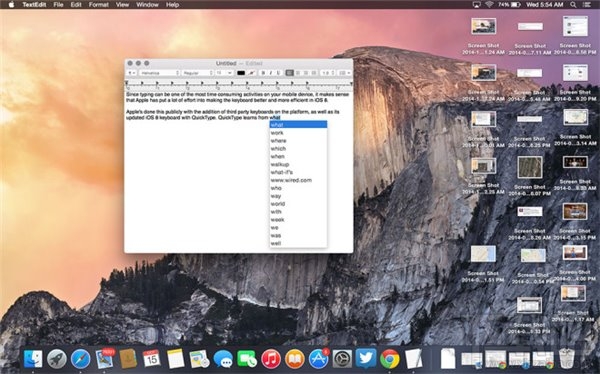This screenshot has height=374, width=600.
Task: Open iBooks from the Dock
Action: (x=295, y=359)
